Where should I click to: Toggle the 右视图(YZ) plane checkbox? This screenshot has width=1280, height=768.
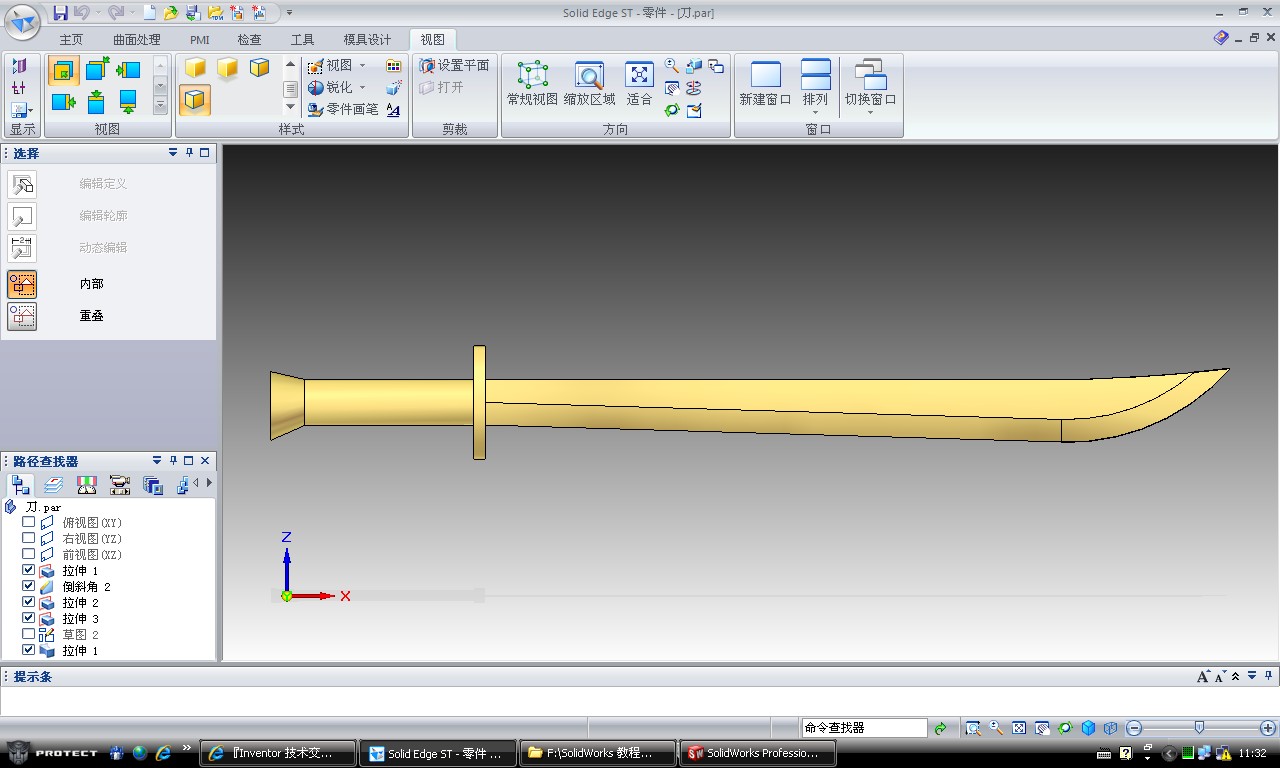click(29, 538)
